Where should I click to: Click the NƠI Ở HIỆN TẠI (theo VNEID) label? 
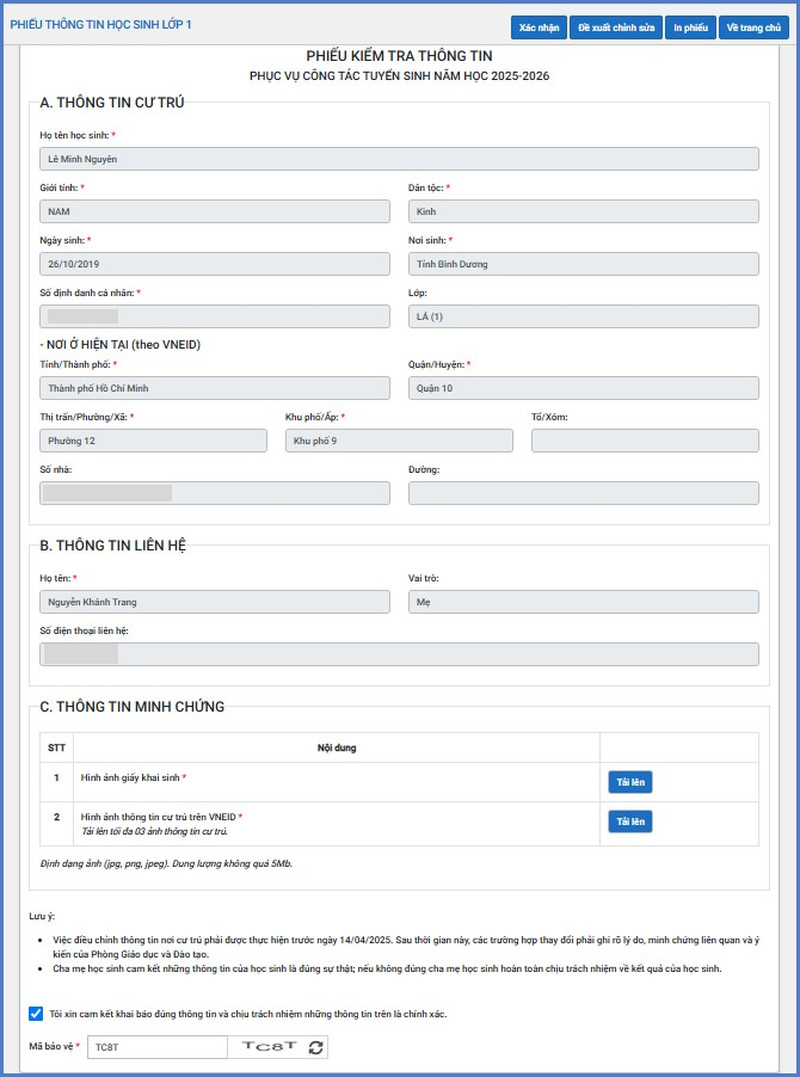[120, 345]
